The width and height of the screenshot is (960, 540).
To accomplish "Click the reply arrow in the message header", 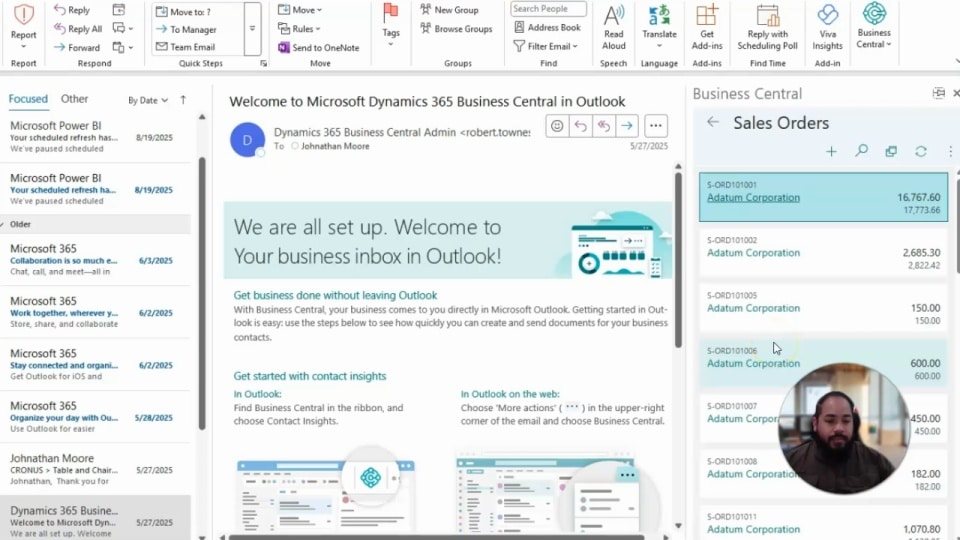I will point(580,126).
